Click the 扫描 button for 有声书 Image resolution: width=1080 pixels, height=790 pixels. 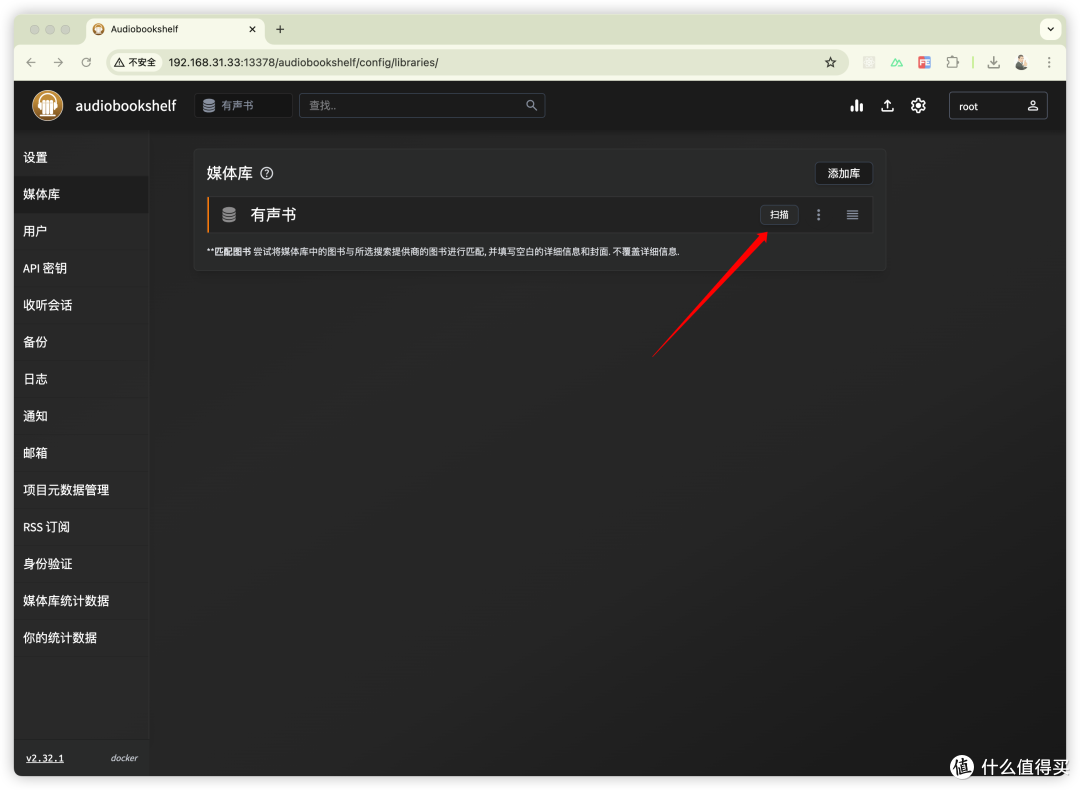(x=779, y=215)
